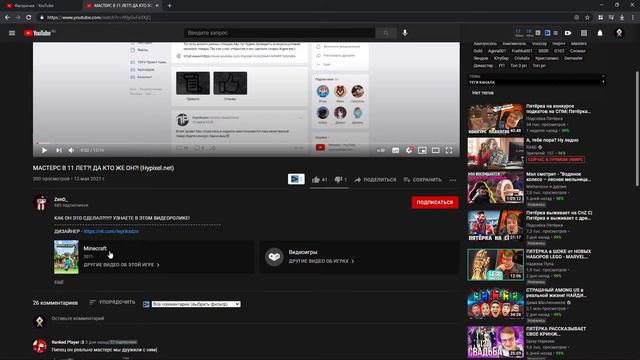Open the YouTube hamburger guide menu

pyautogui.click(x=12, y=33)
